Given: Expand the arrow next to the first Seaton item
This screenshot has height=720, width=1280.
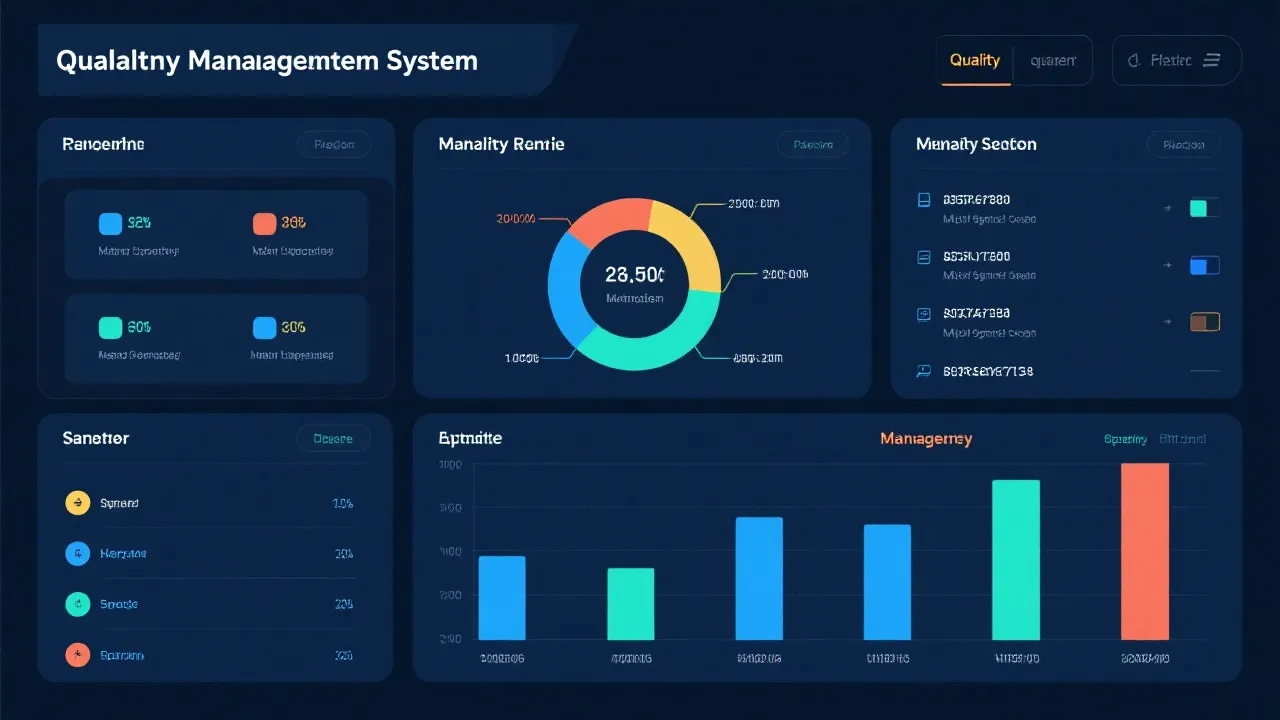Looking at the screenshot, I should coord(1167,208).
